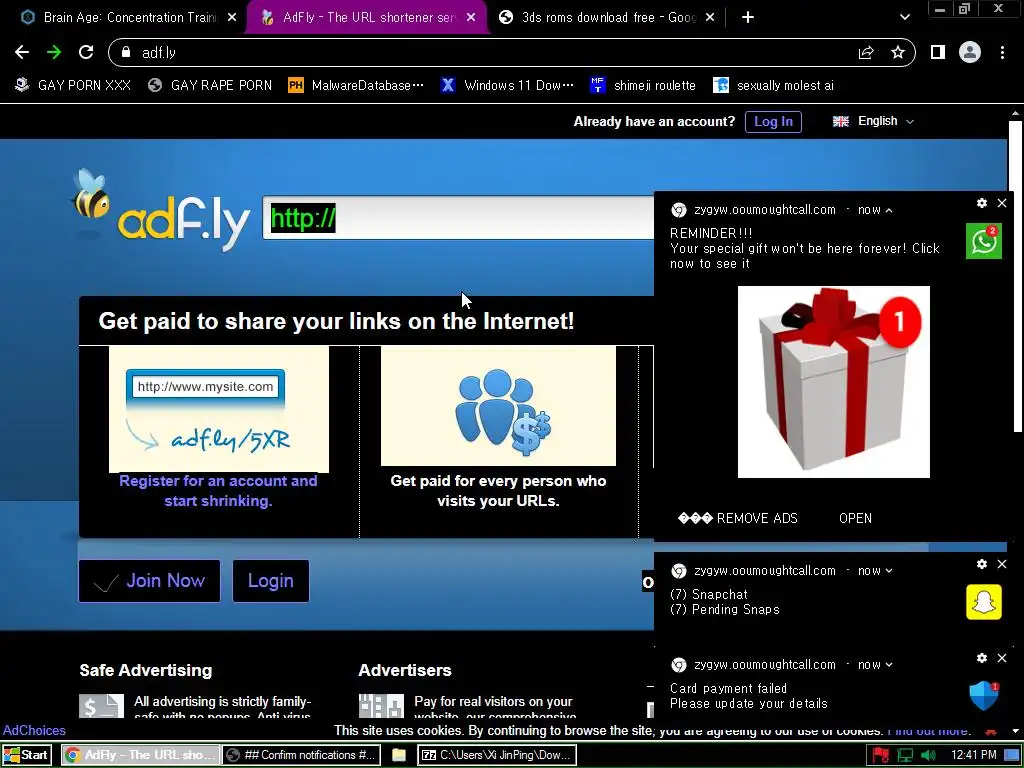Image resolution: width=1024 pixels, height=768 pixels.
Task: Click the blue Login button
Action: [x=270, y=581]
